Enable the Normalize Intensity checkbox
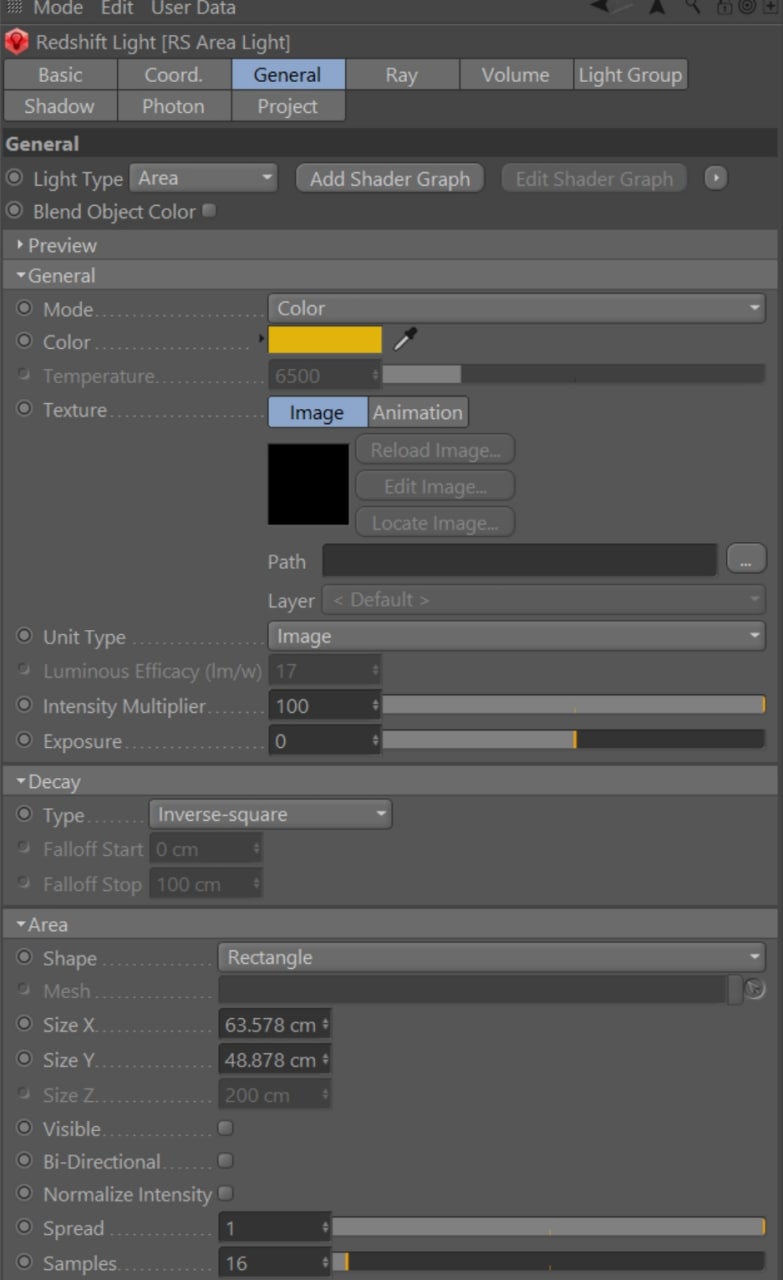This screenshot has width=783, height=1280. [226, 1193]
